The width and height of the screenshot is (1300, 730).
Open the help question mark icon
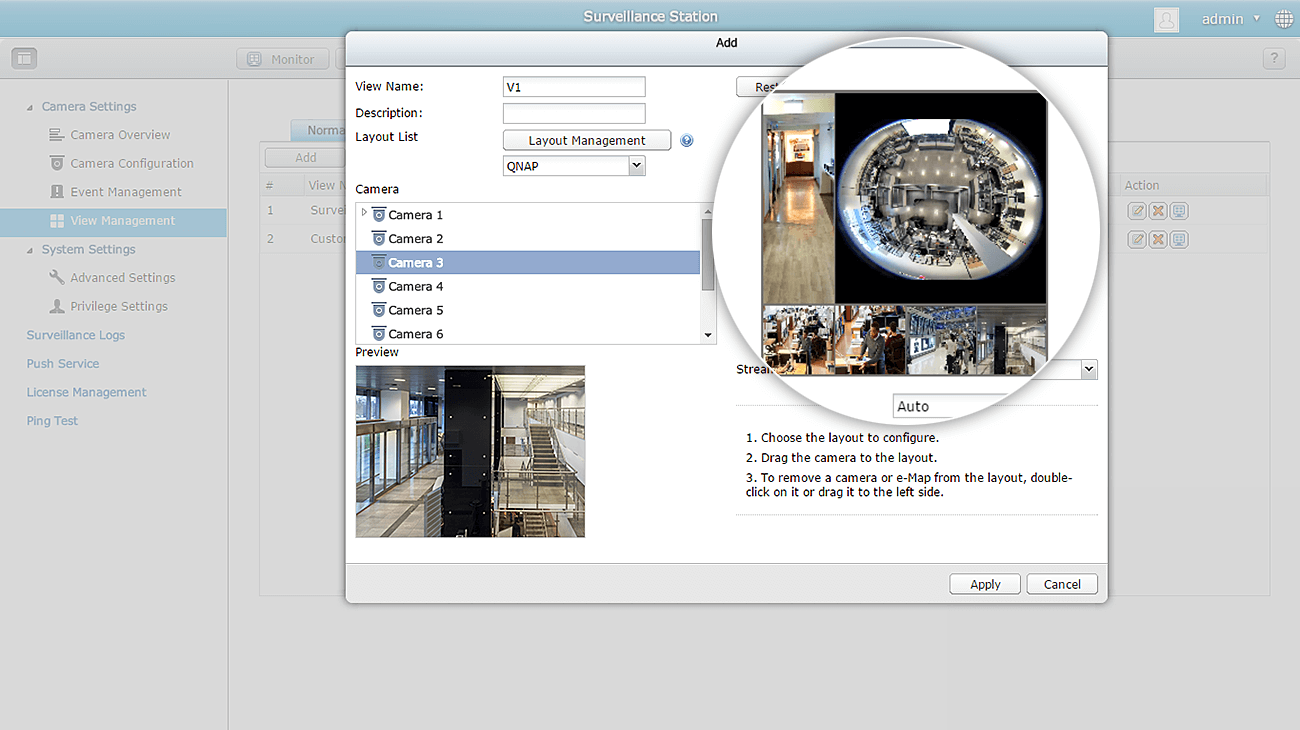(1273, 59)
